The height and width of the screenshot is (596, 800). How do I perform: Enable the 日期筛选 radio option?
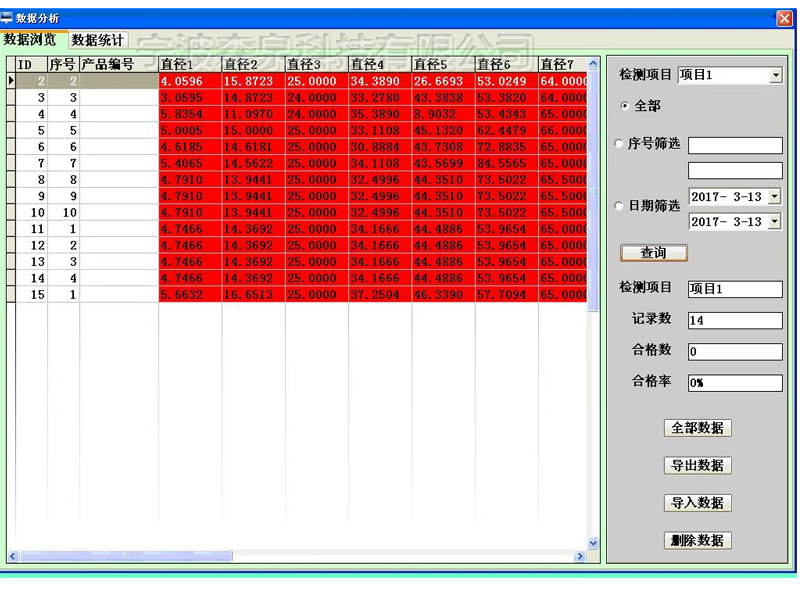point(620,206)
